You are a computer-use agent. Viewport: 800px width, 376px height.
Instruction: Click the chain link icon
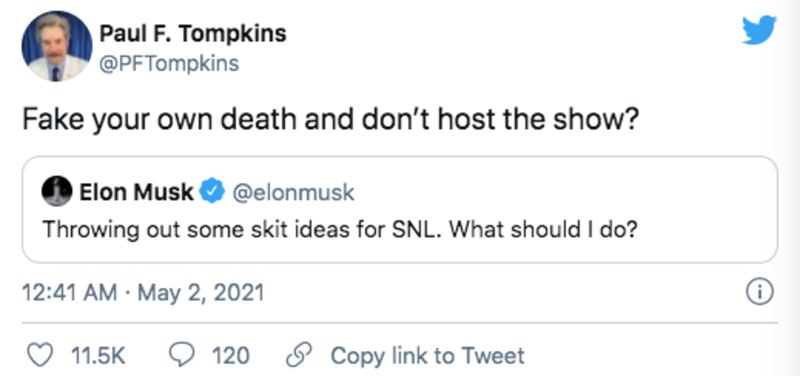[x=299, y=356]
